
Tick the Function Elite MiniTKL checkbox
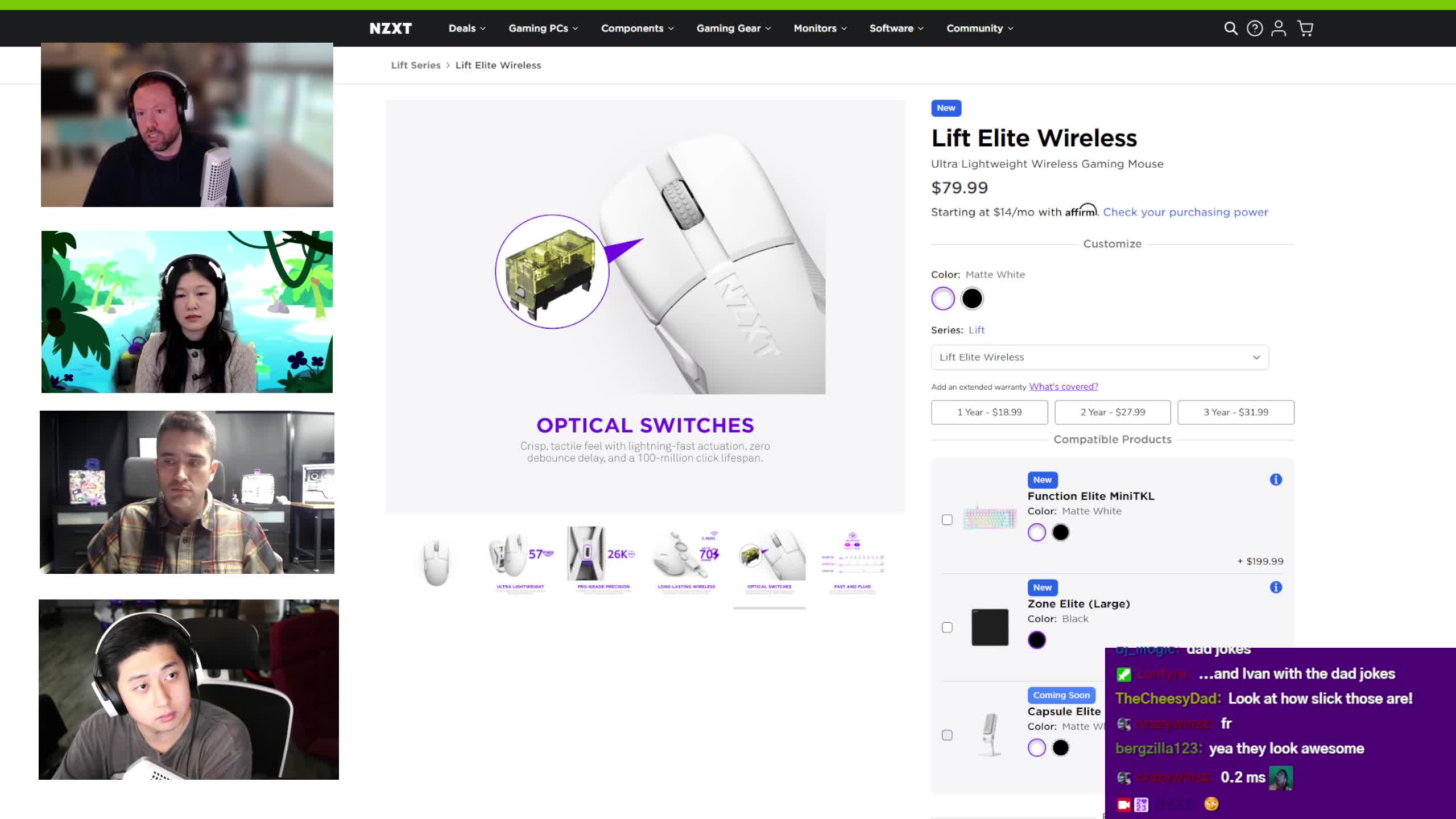pyautogui.click(x=947, y=520)
